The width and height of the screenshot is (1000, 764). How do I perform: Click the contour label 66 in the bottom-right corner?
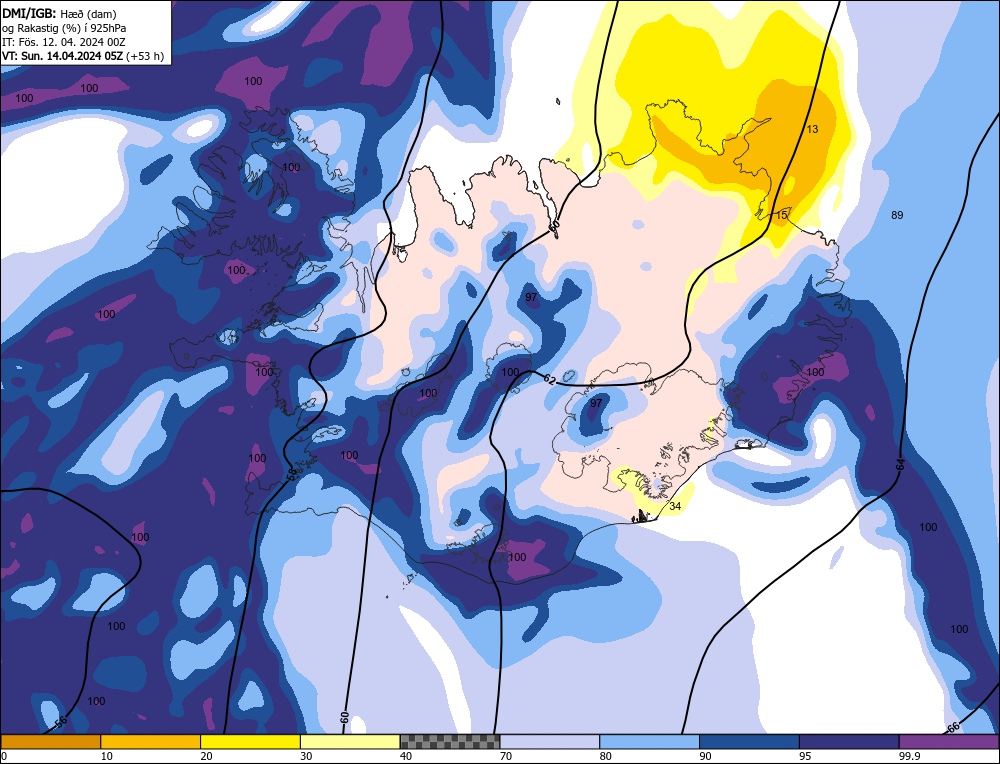tap(953, 727)
